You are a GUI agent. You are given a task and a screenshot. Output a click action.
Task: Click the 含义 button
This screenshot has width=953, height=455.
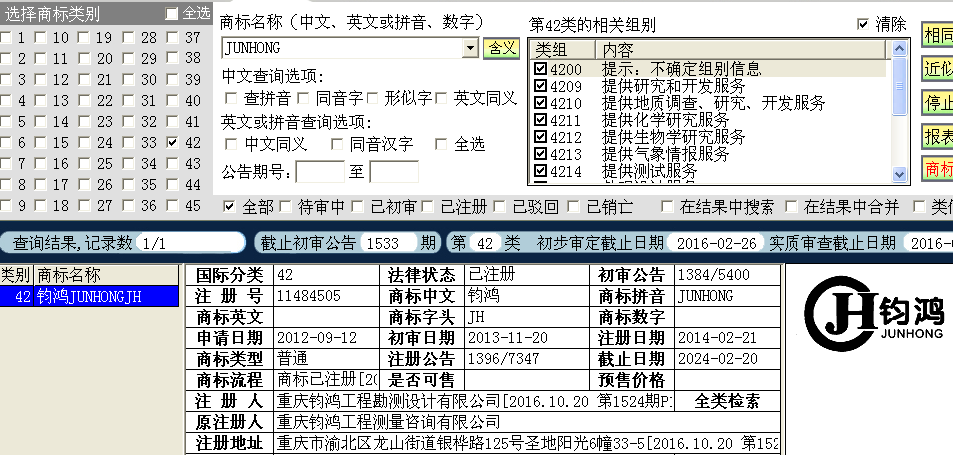[x=502, y=48]
